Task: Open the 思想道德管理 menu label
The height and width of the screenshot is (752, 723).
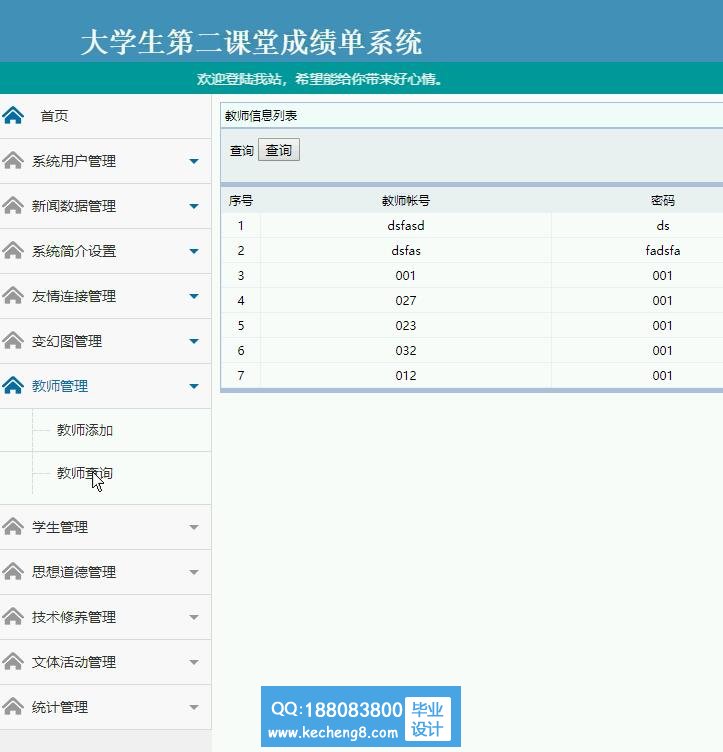Action: click(x=74, y=572)
